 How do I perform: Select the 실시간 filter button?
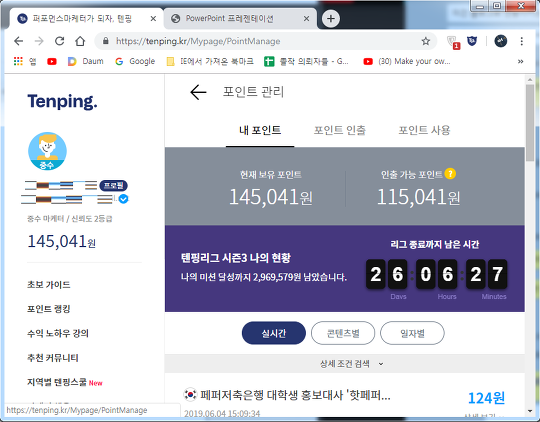click(274, 333)
